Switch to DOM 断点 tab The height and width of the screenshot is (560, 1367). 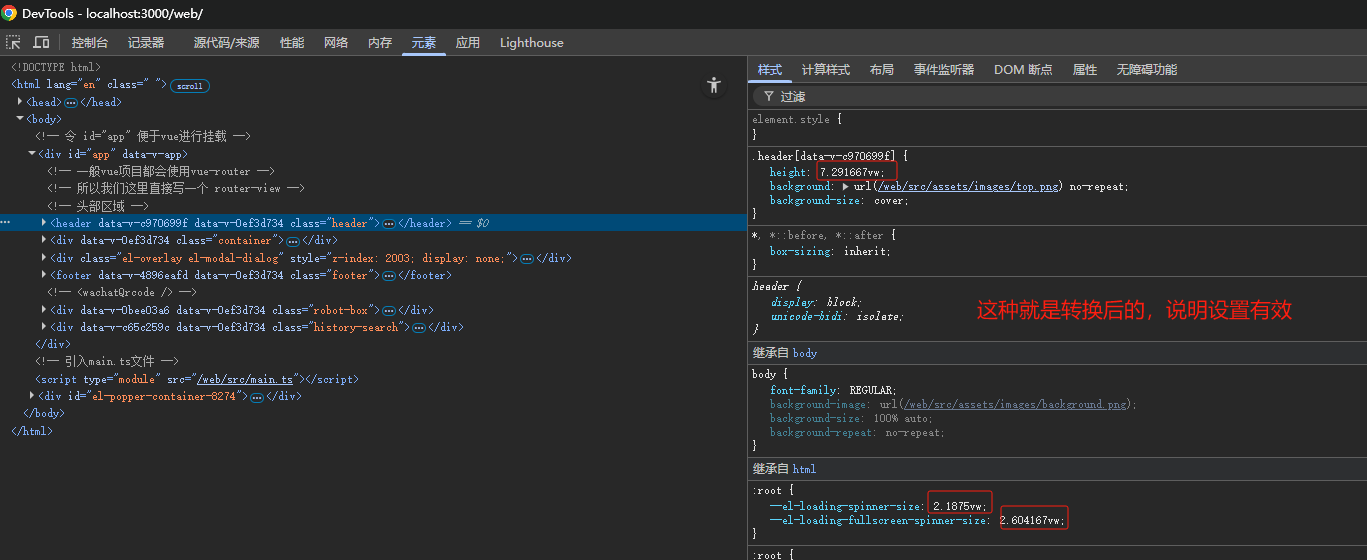pos(1023,70)
